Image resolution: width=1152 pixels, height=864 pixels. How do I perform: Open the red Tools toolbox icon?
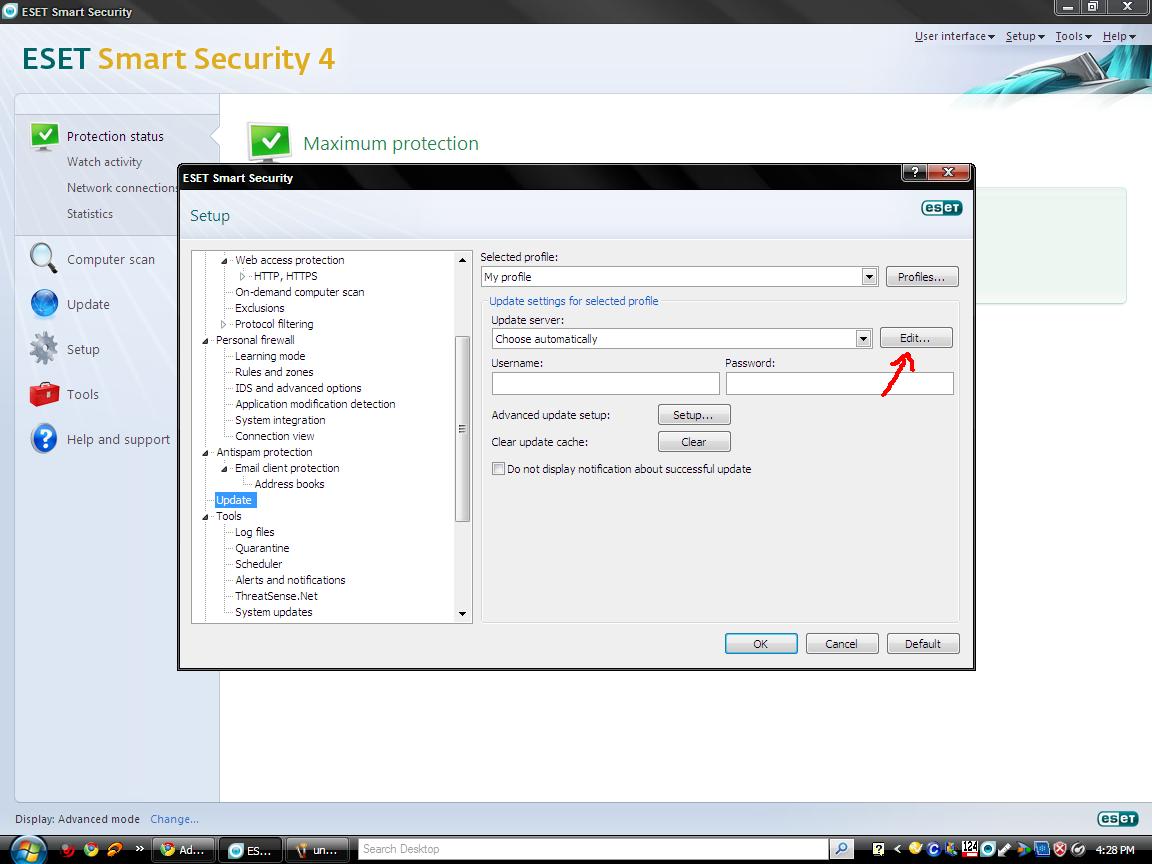pyautogui.click(x=44, y=394)
